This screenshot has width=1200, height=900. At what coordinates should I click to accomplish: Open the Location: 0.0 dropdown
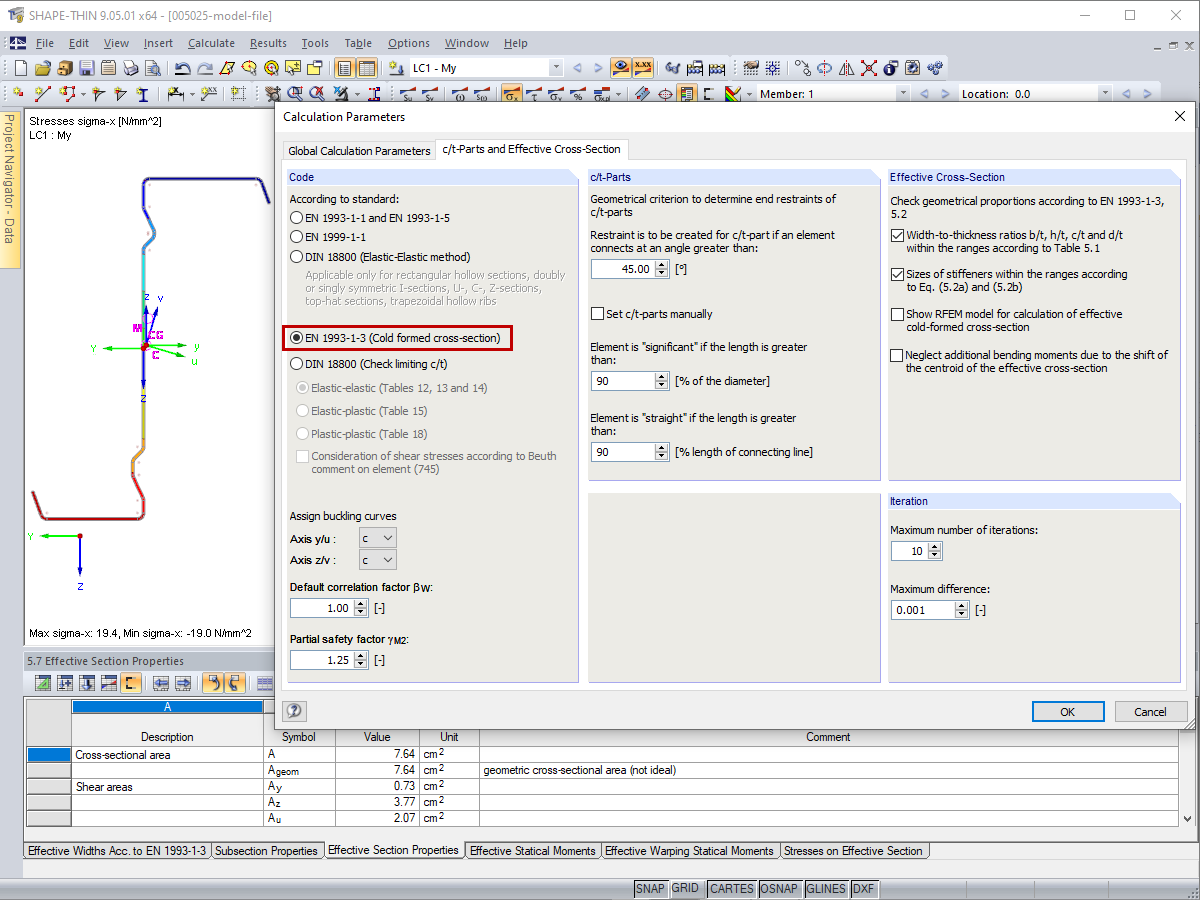tap(1103, 94)
